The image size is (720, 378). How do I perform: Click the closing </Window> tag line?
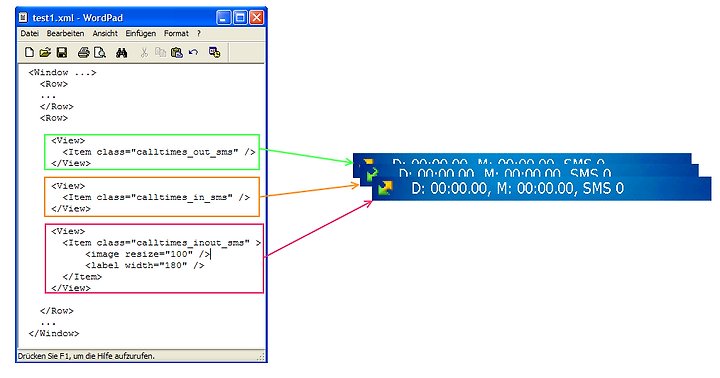pos(54,333)
